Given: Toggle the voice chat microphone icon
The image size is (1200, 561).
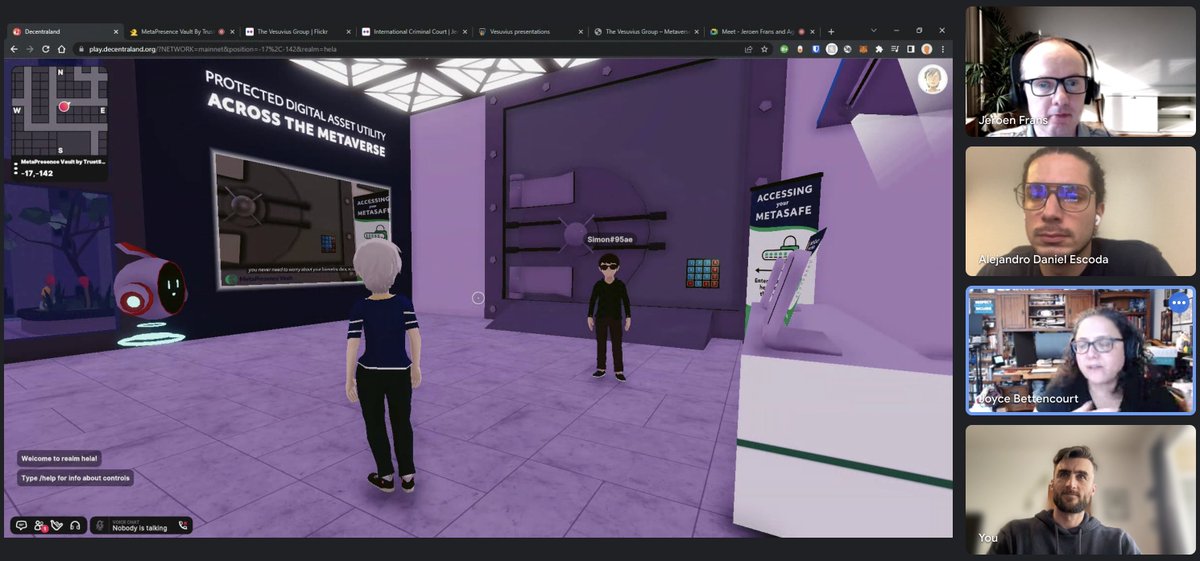Looking at the screenshot, I should (x=100, y=526).
